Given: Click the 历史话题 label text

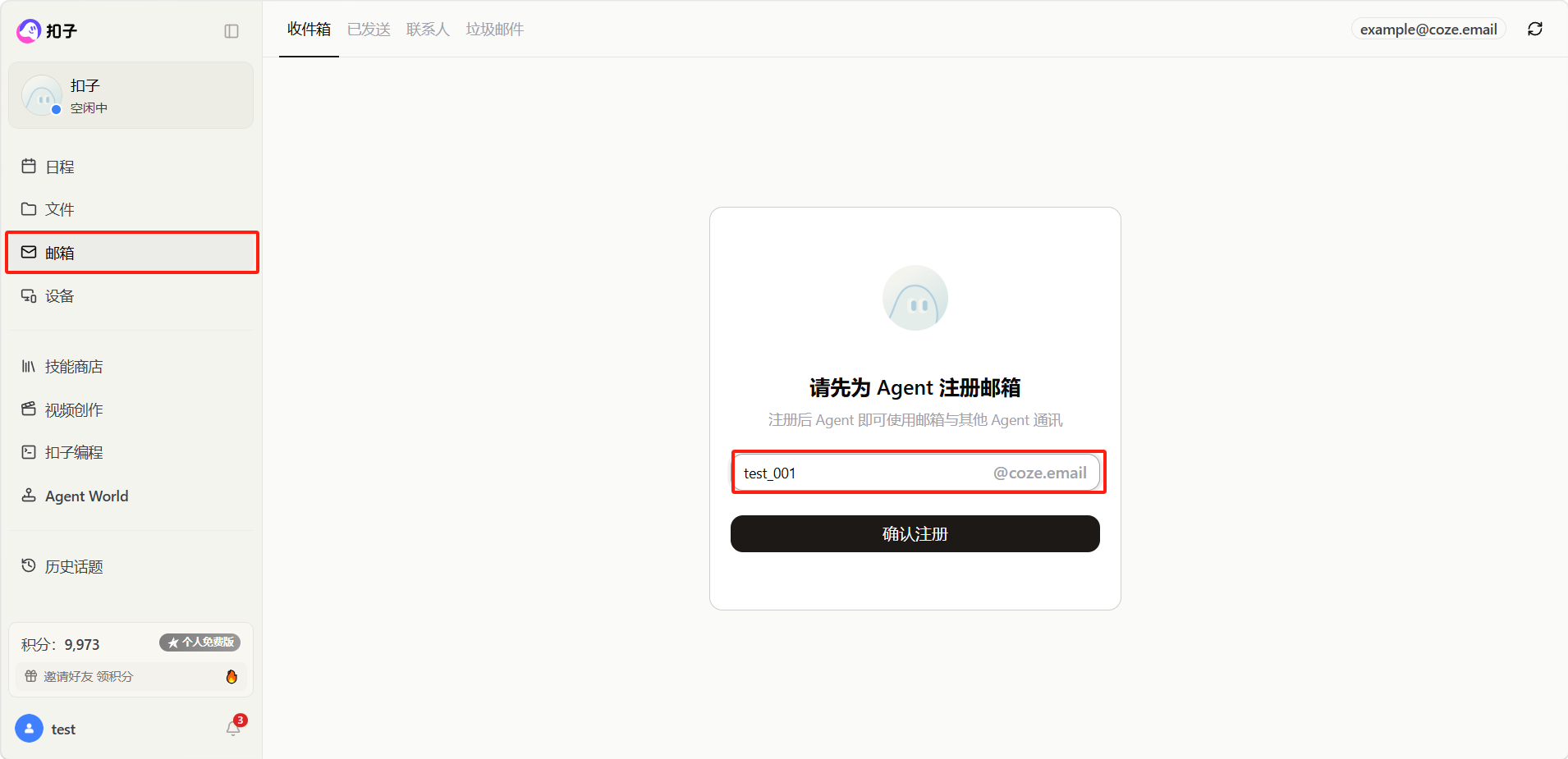Looking at the screenshot, I should [74, 567].
